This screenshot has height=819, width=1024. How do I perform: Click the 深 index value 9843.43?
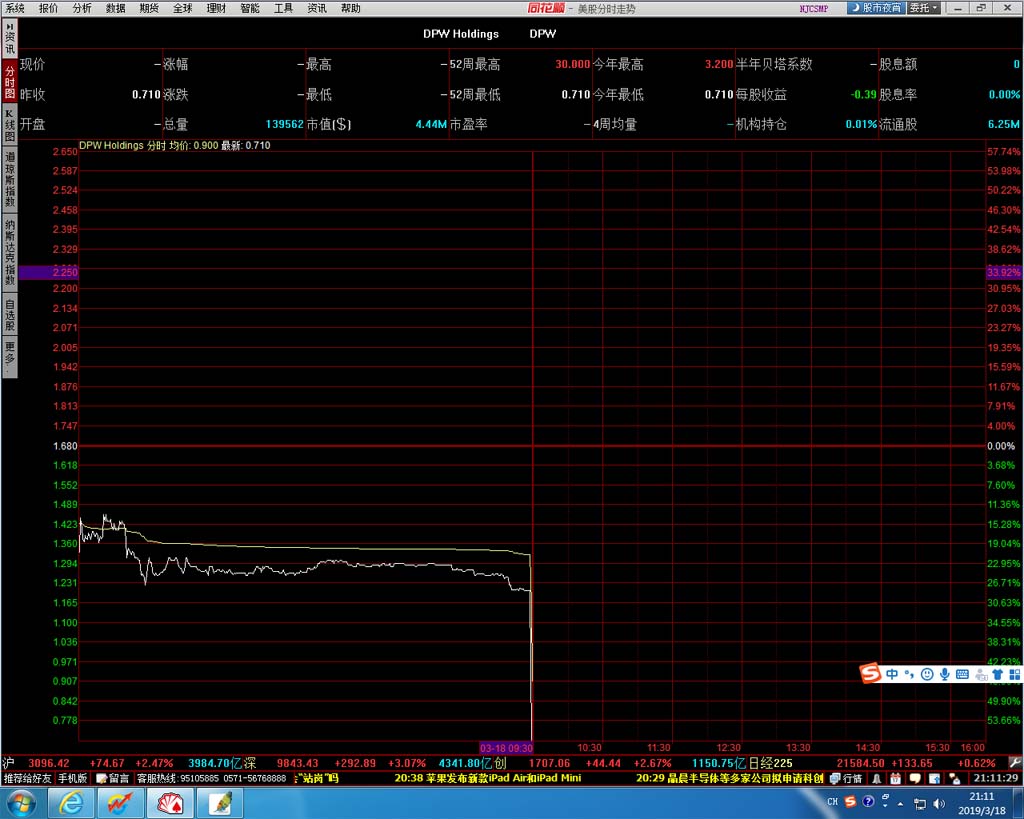pos(298,763)
